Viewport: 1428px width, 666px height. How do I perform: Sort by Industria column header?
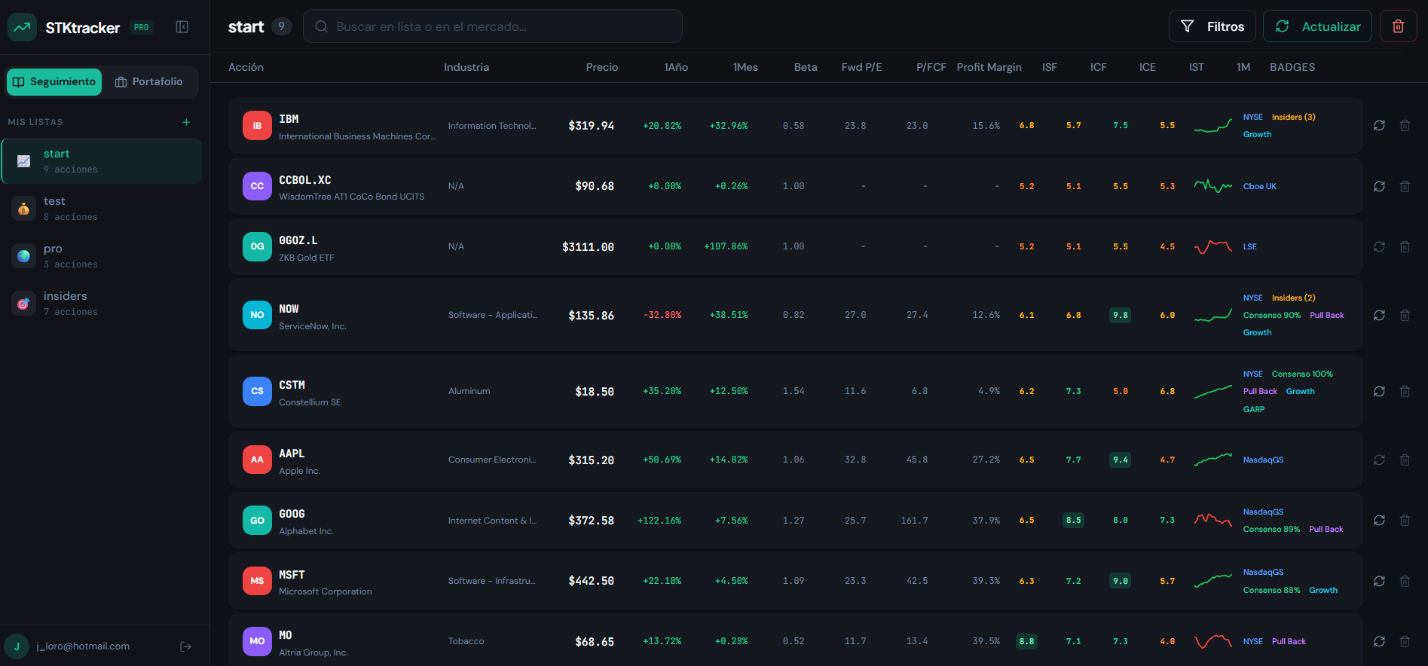click(466, 68)
